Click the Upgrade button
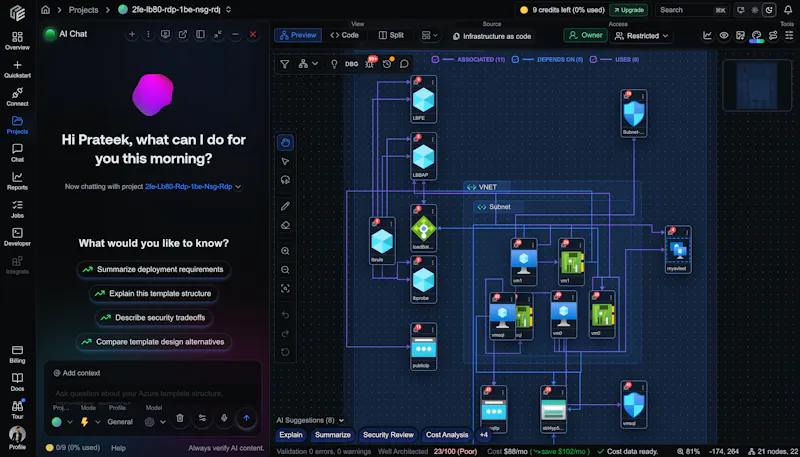 [x=628, y=10]
